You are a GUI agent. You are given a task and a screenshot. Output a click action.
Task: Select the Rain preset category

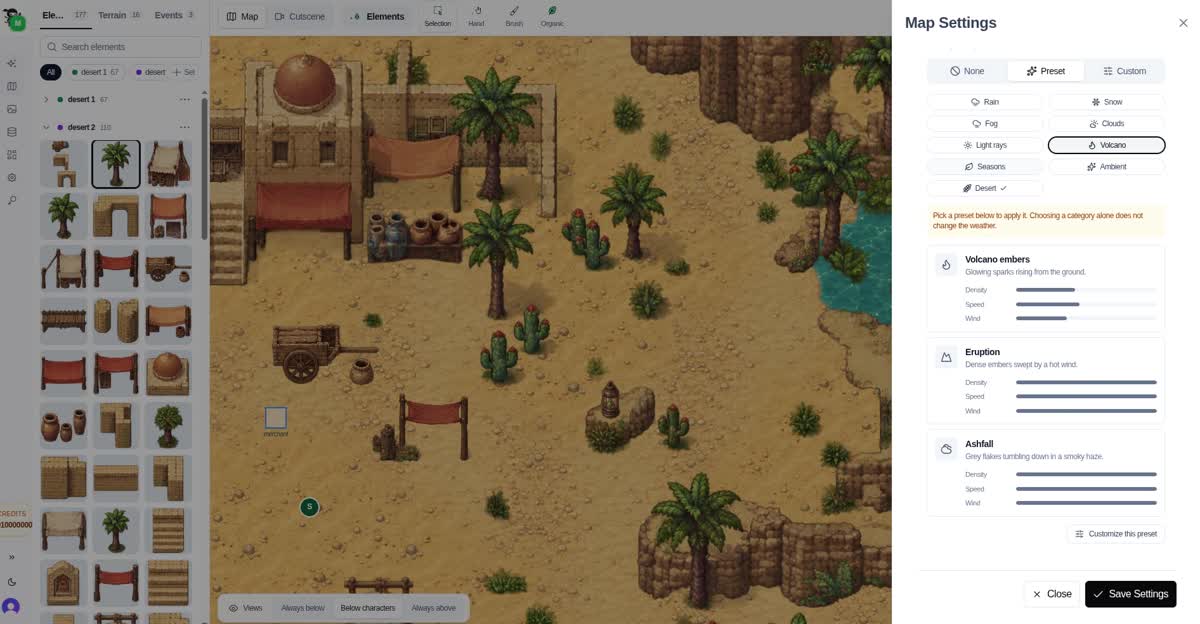(x=985, y=102)
